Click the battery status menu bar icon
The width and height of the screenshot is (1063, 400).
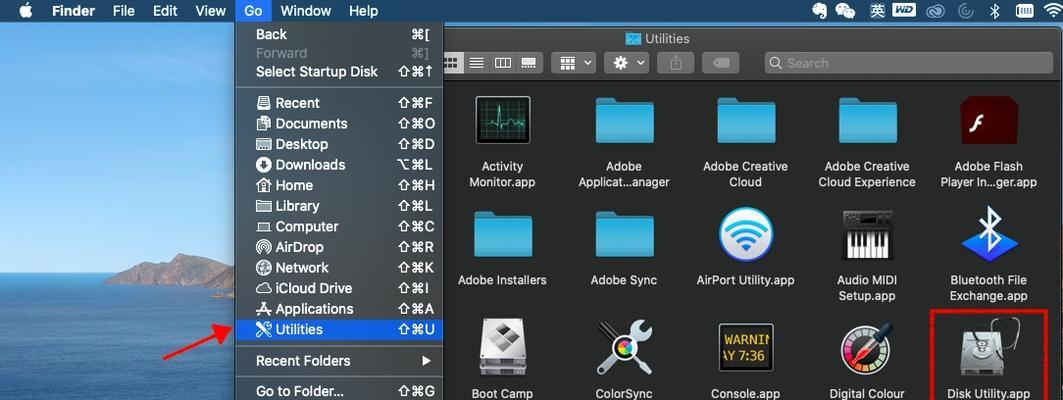pos(1024,11)
